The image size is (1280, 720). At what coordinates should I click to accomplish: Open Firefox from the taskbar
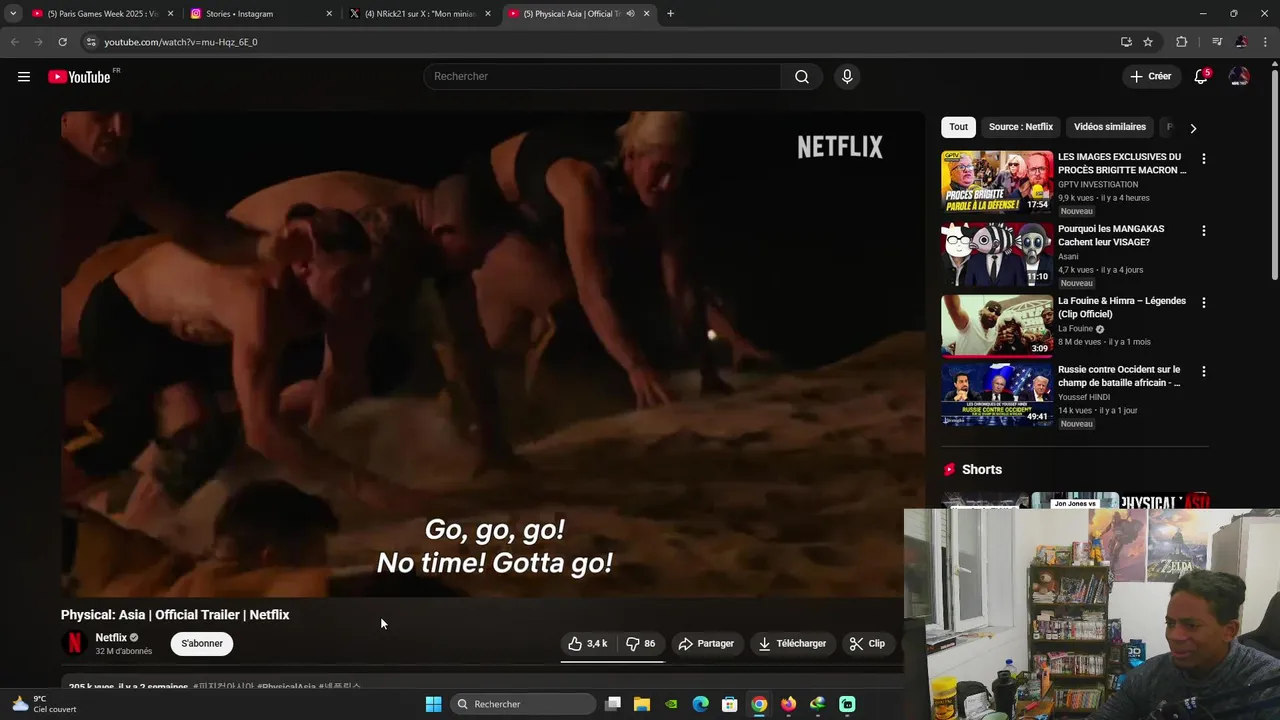tap(788, 704)
